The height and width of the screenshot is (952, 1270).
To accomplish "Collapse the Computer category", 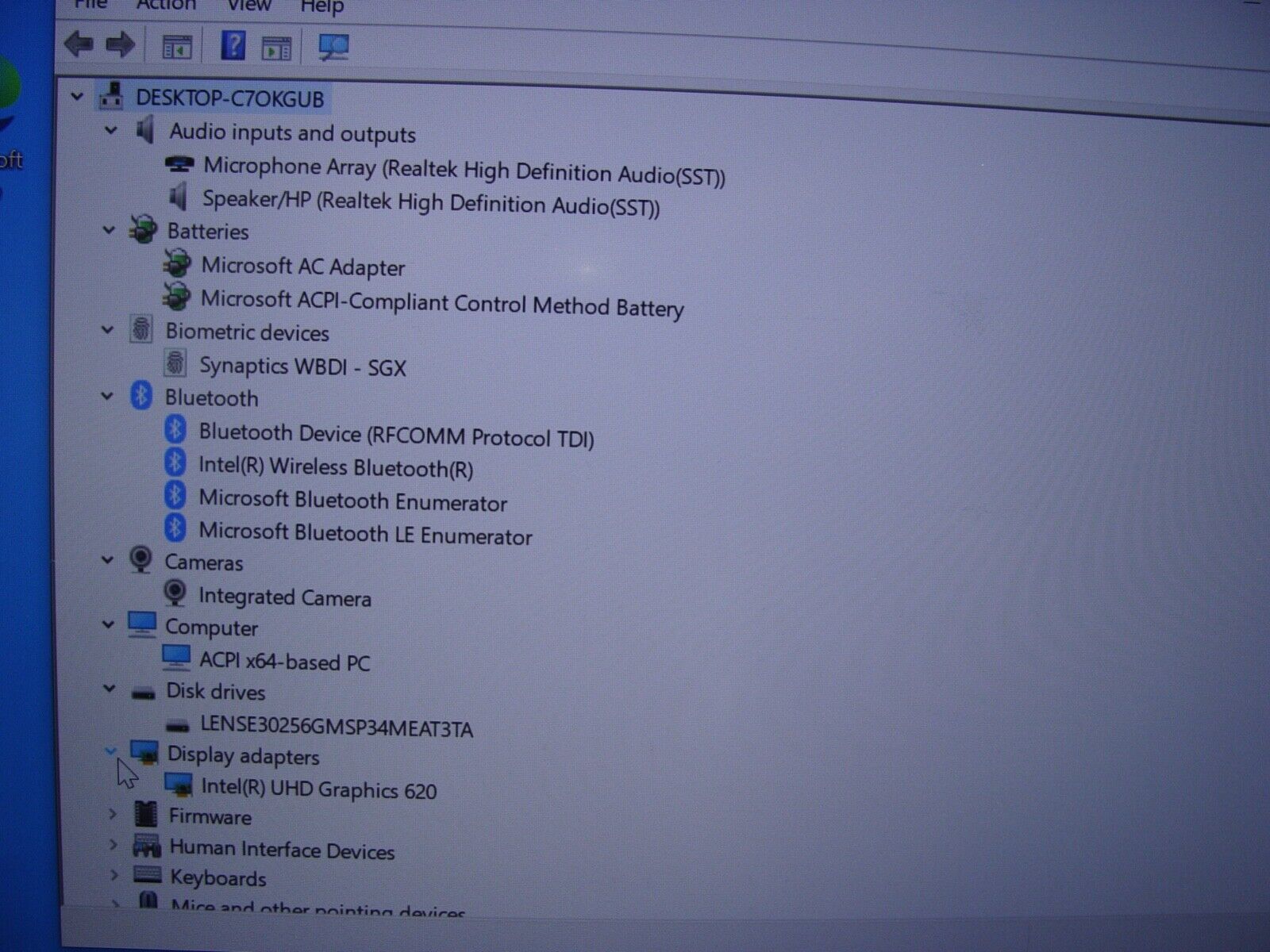I will (x=109, y=625).
